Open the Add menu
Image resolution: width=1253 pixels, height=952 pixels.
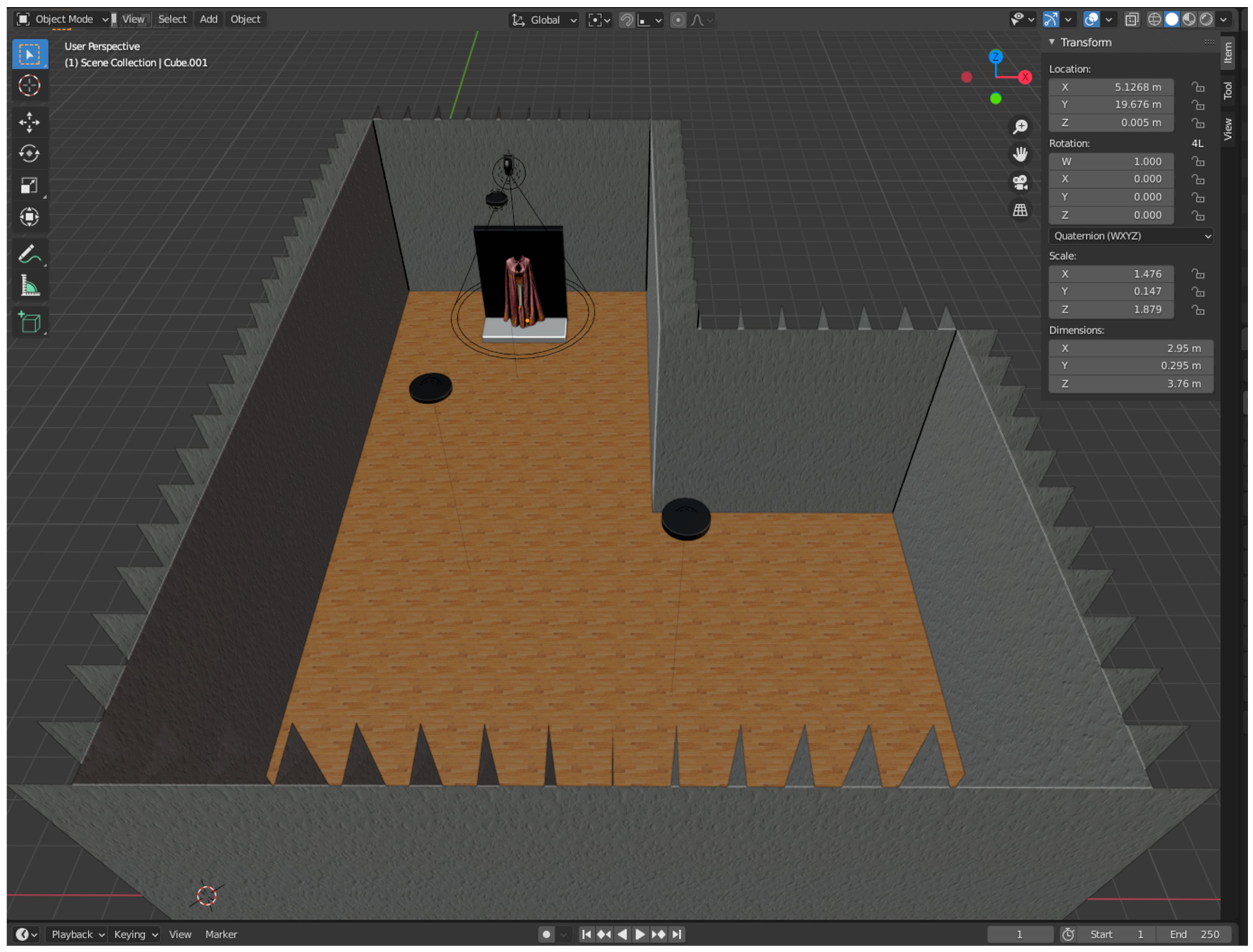tap(208, 19)
